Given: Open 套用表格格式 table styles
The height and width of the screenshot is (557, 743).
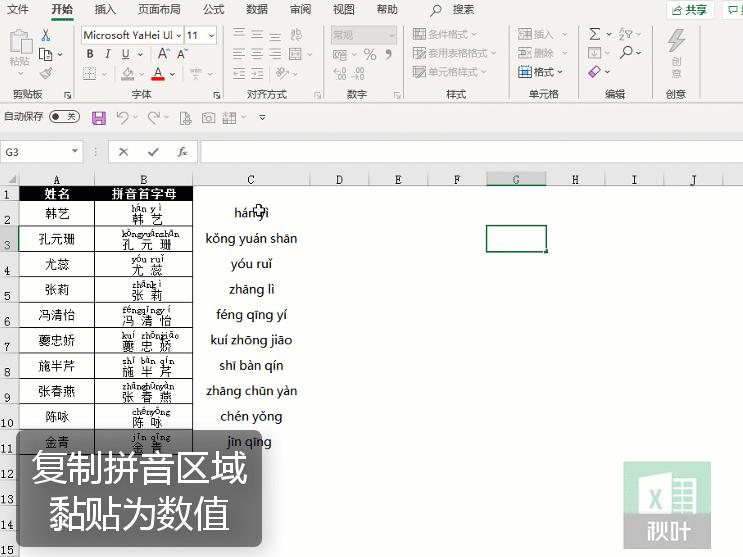Looking at the screenshot, I should (x=454, y=53).
